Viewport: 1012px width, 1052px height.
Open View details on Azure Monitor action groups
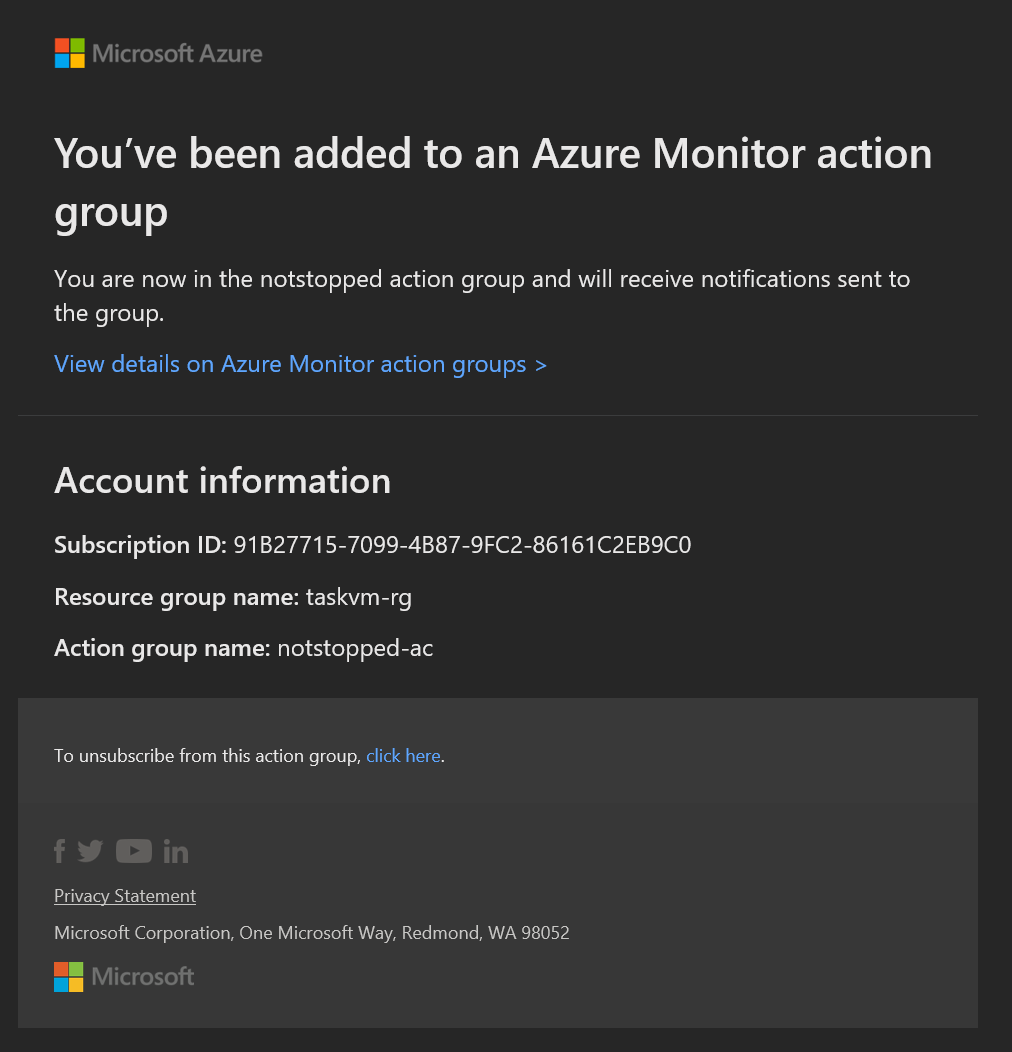301,364
